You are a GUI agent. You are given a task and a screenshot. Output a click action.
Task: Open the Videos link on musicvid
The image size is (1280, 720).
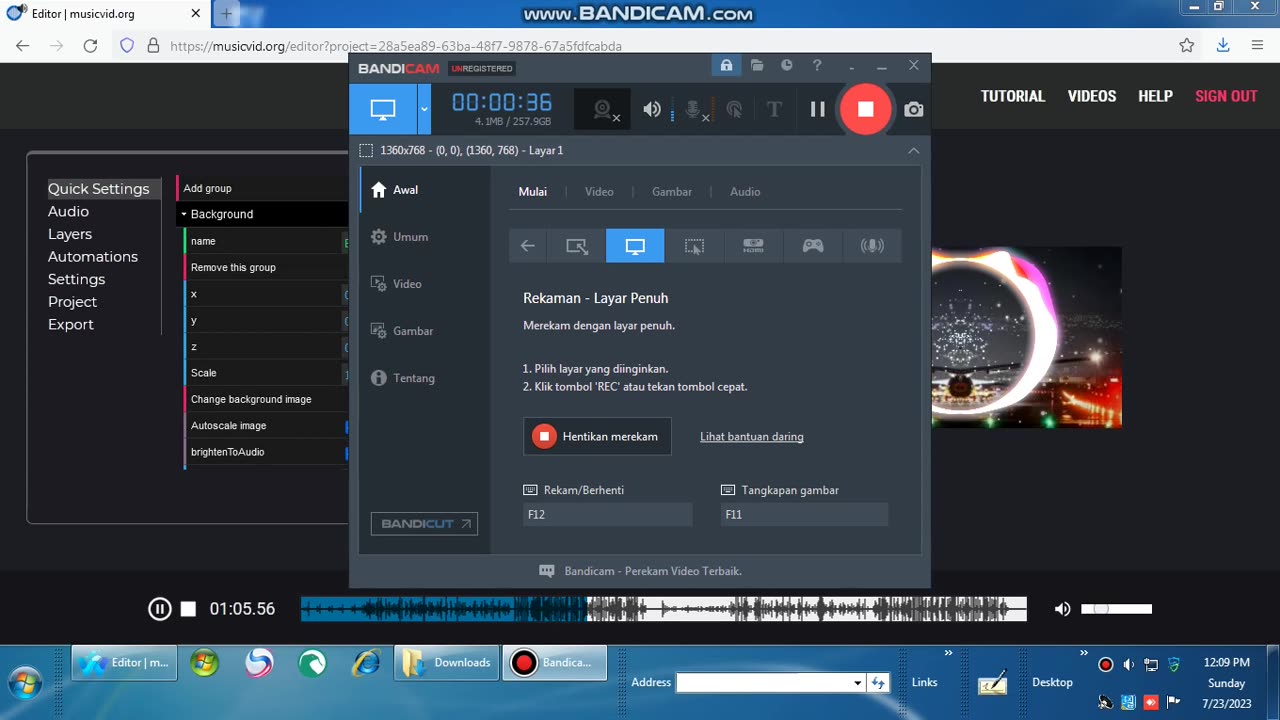1092,96
